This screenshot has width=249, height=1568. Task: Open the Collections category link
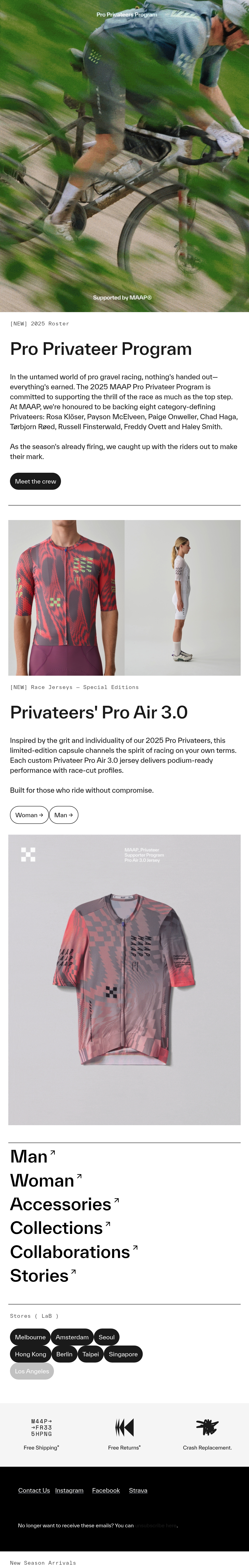(60, 1228)
